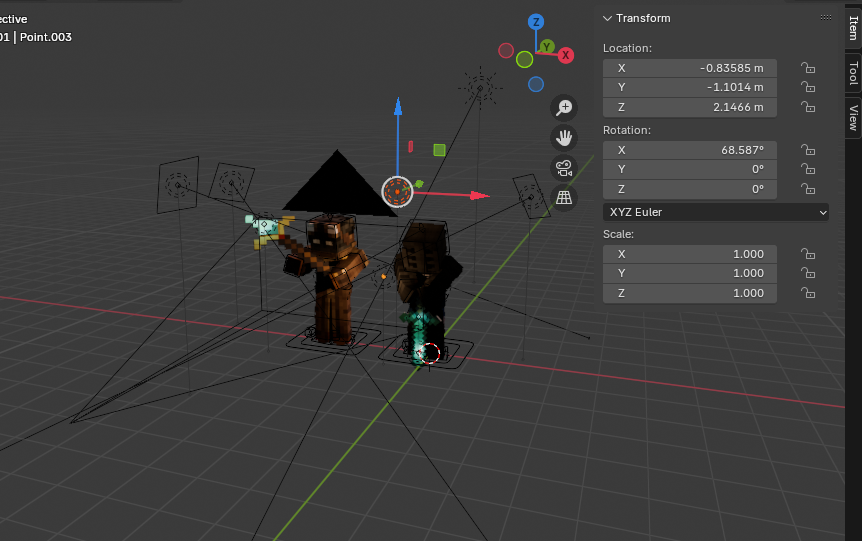
Task: Lock Location Z value
Action: pos(808,107)
